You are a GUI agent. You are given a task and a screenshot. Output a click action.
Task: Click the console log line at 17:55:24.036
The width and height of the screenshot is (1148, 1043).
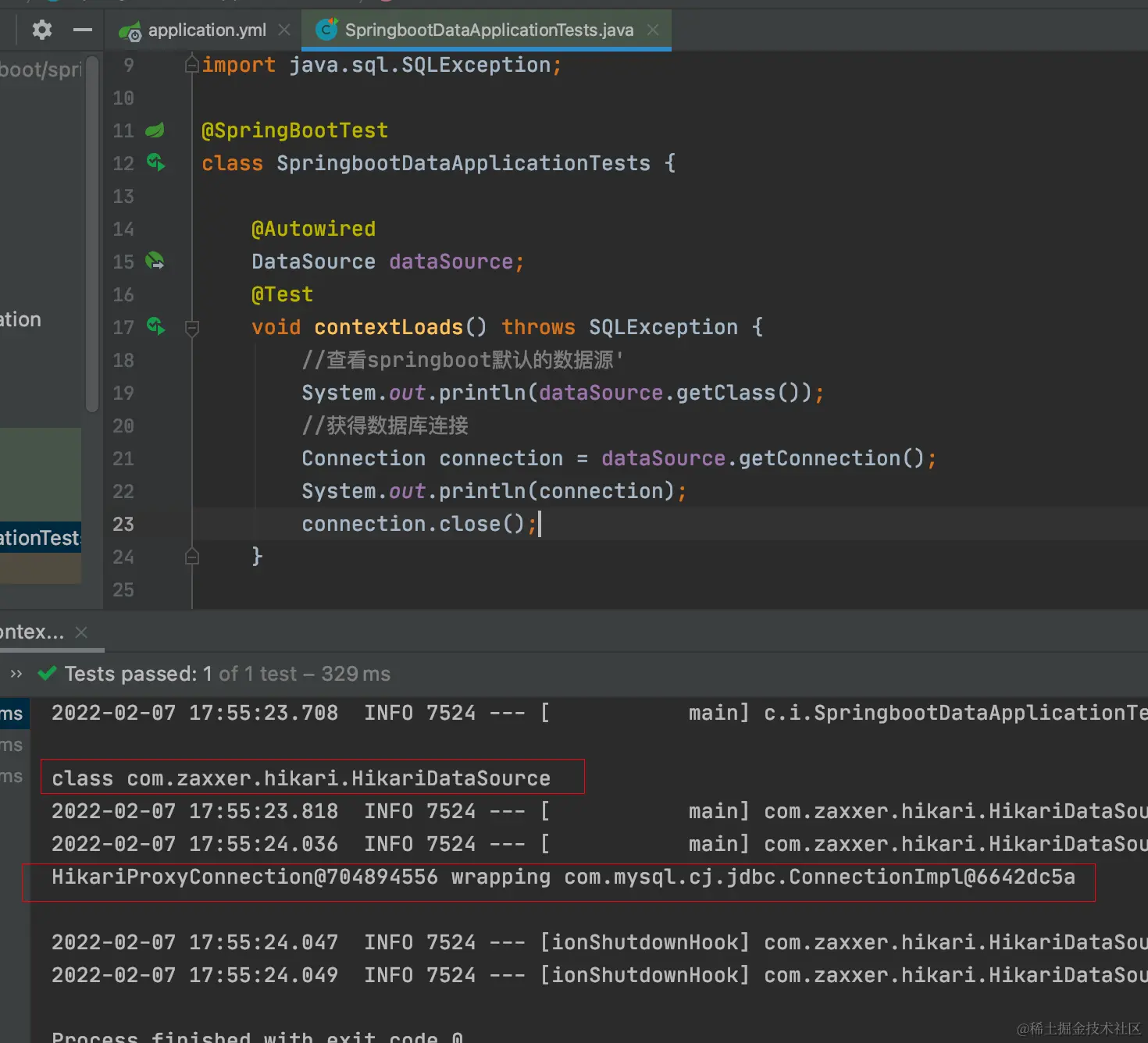[600, 844]
